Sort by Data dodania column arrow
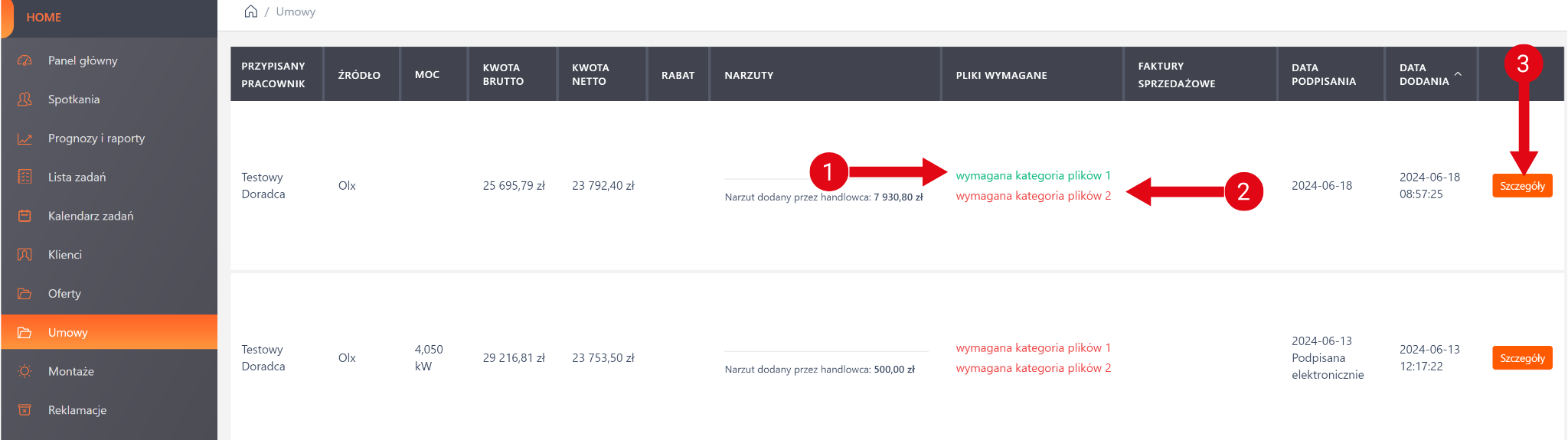 click(x=1458, y=74)
